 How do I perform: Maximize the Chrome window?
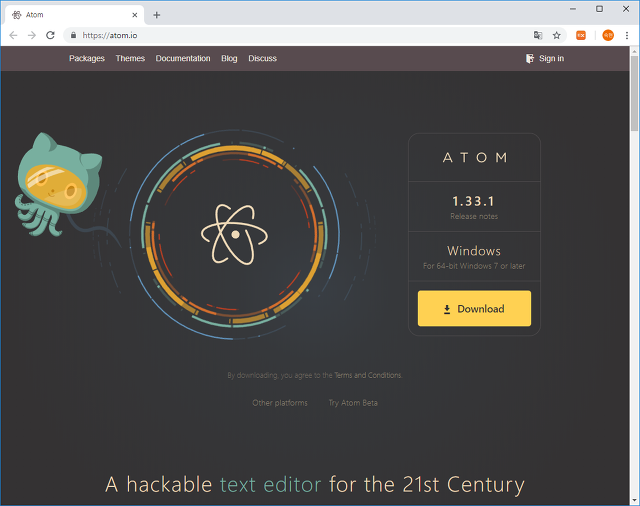(x=599, y=9)
